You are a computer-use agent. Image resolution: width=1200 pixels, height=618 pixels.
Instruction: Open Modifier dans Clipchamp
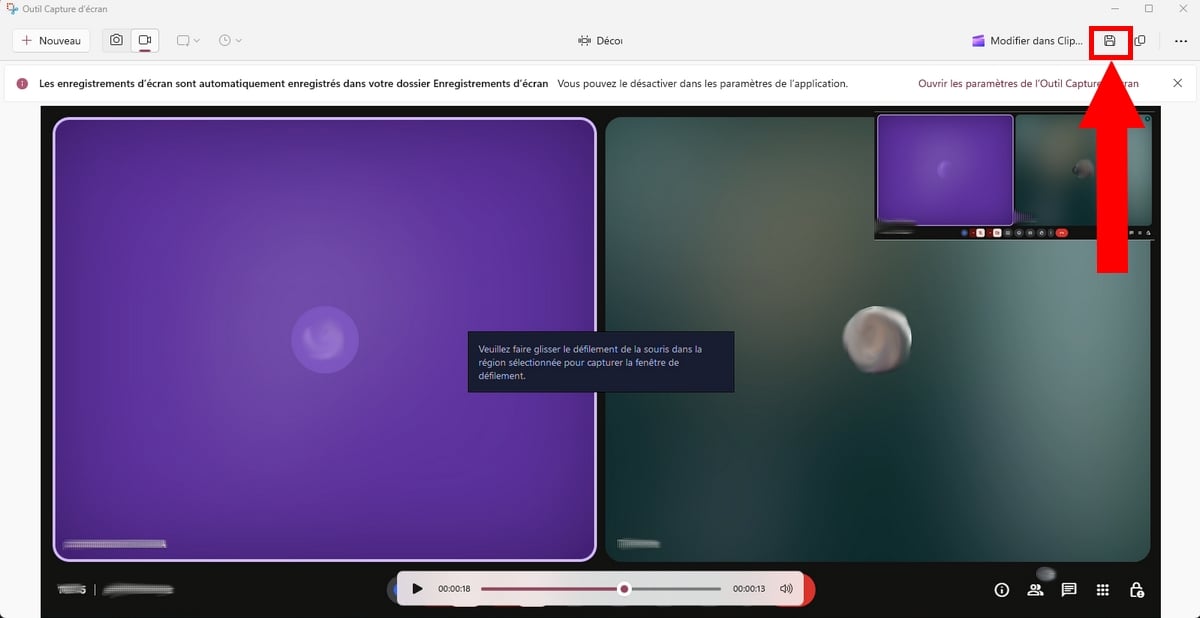1026,41
